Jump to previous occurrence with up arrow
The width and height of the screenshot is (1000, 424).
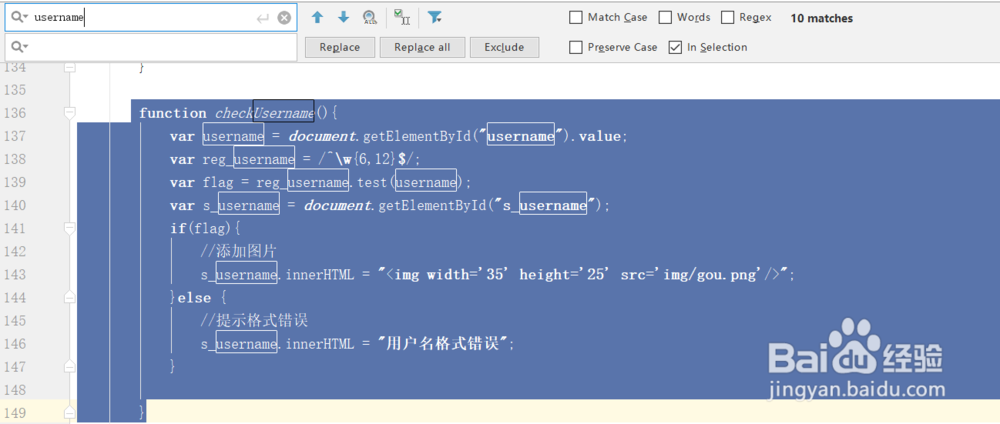point(318,17)
